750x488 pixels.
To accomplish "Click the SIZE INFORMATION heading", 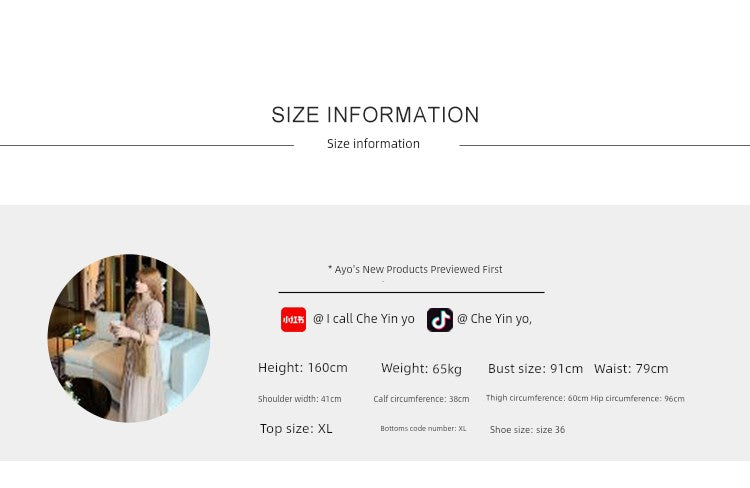I will click(375, 115).
